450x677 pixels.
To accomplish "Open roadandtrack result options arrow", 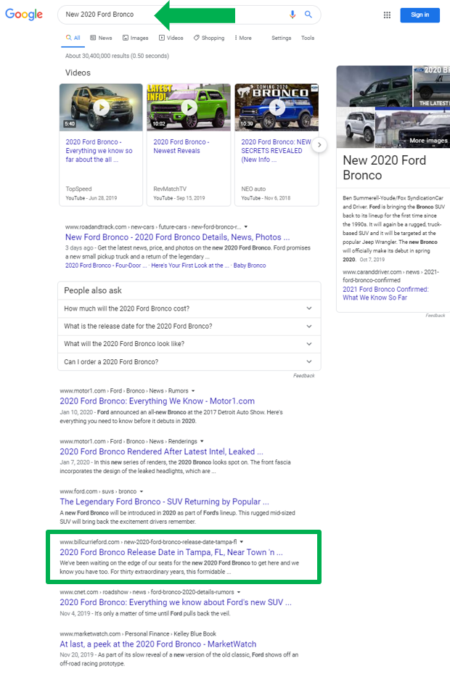I will coord(246,227).
